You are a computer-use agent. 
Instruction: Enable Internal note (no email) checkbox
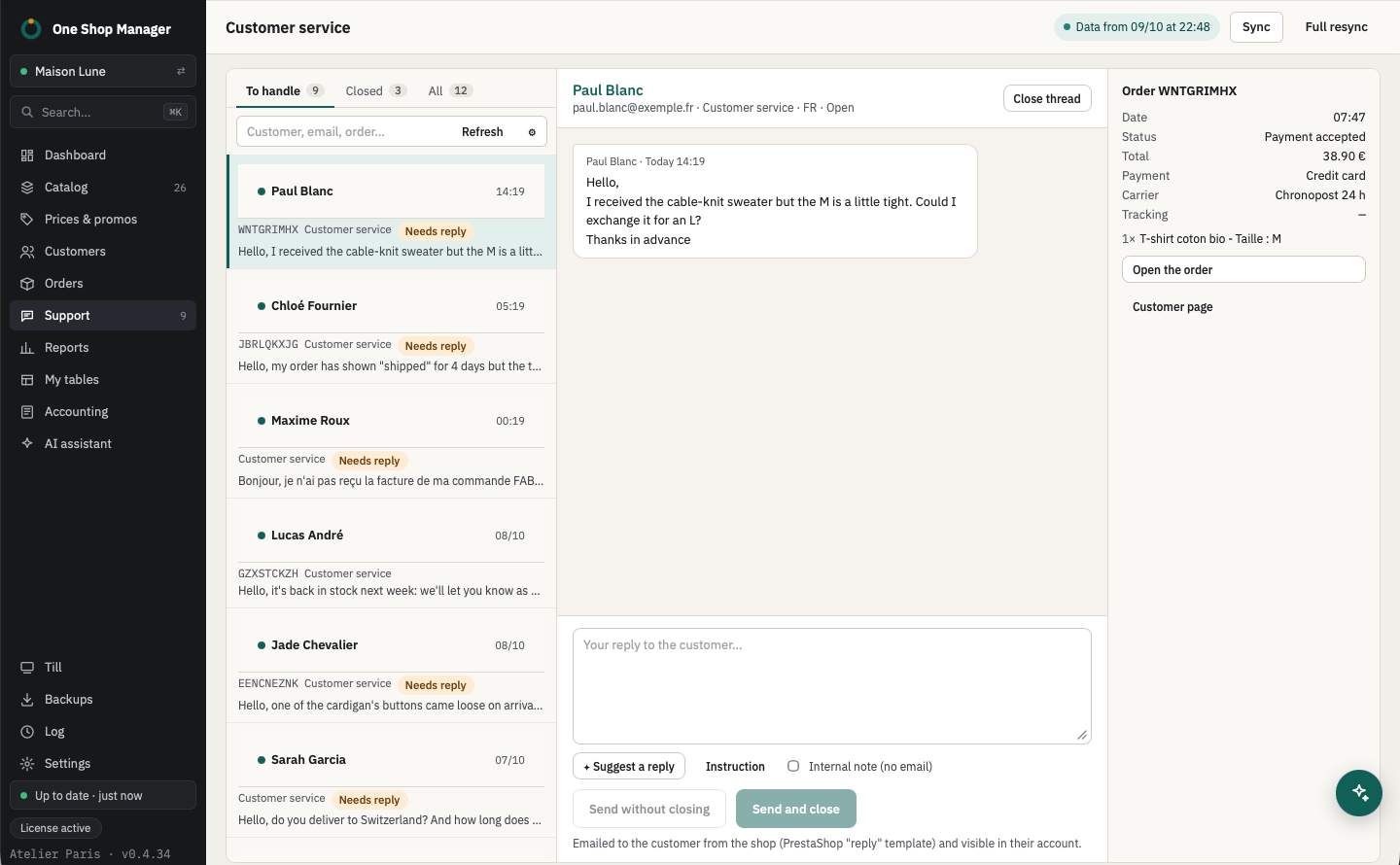(793, 766)
